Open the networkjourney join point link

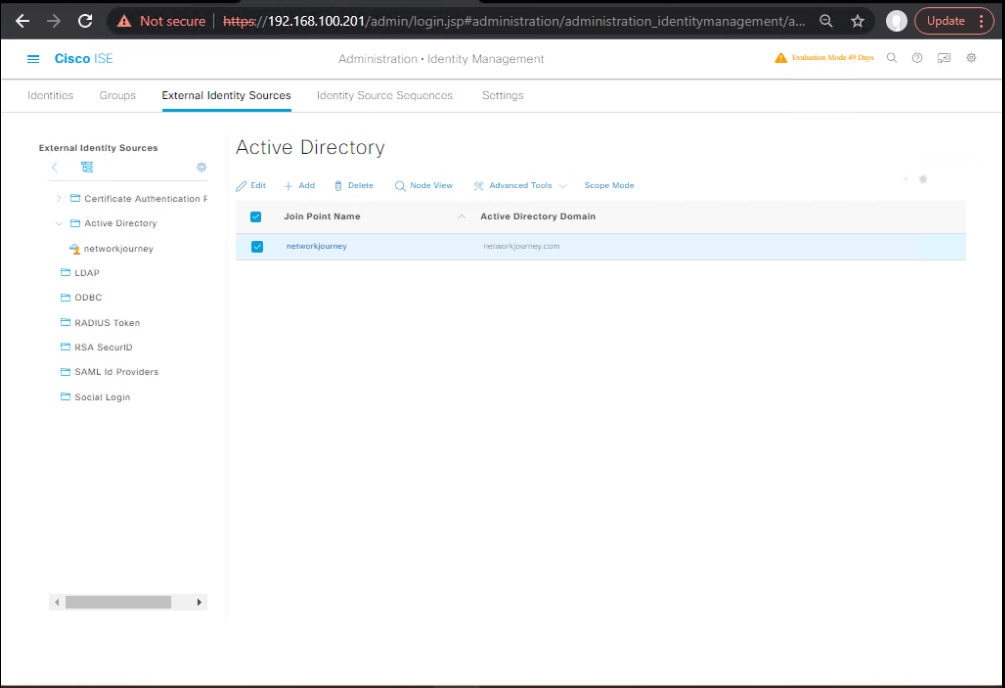click(x=316, y=246)
